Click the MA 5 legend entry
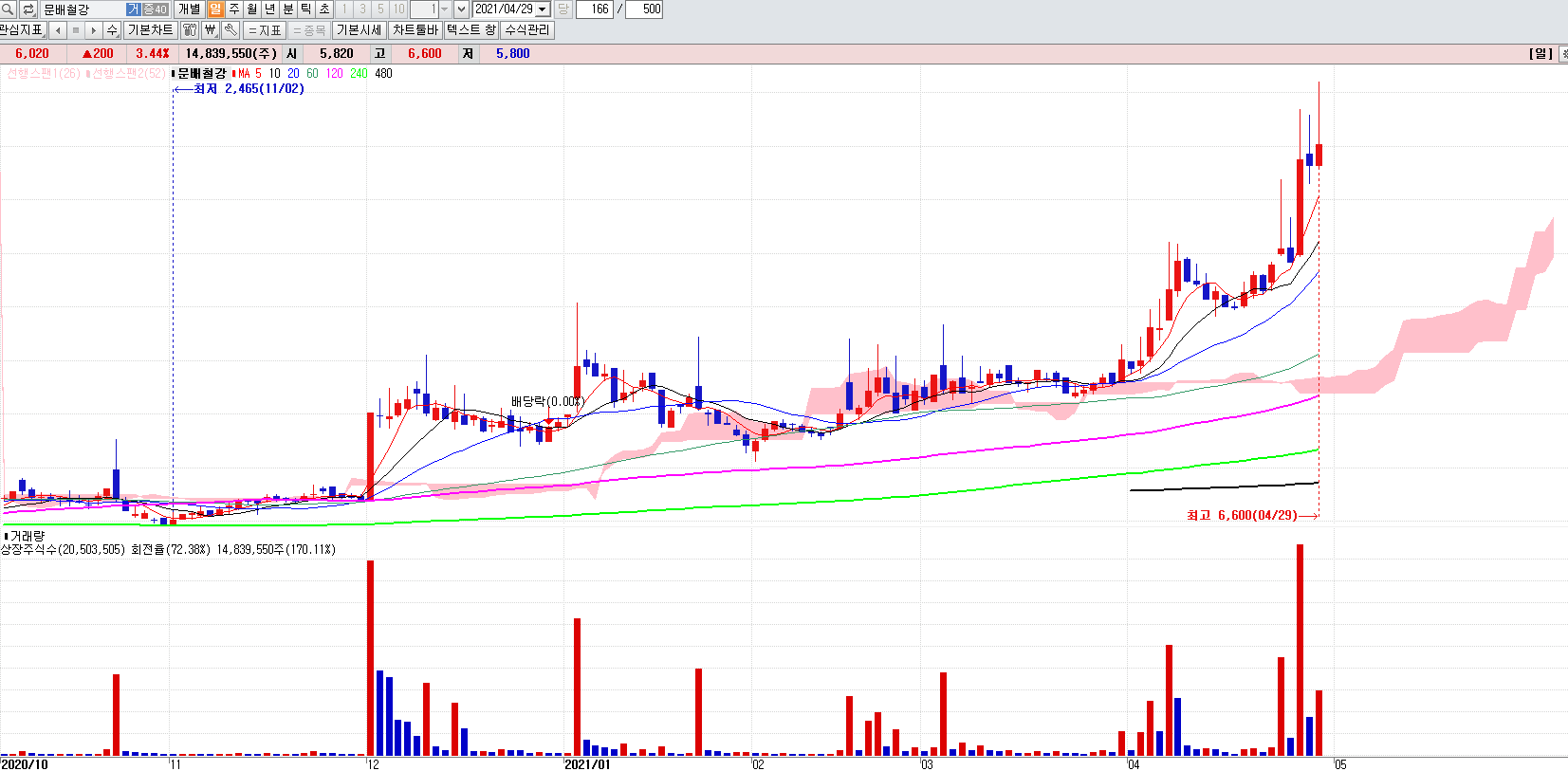Image resolution: width=1568 pixels, height=771 pixels. click(x=249, y=73)
